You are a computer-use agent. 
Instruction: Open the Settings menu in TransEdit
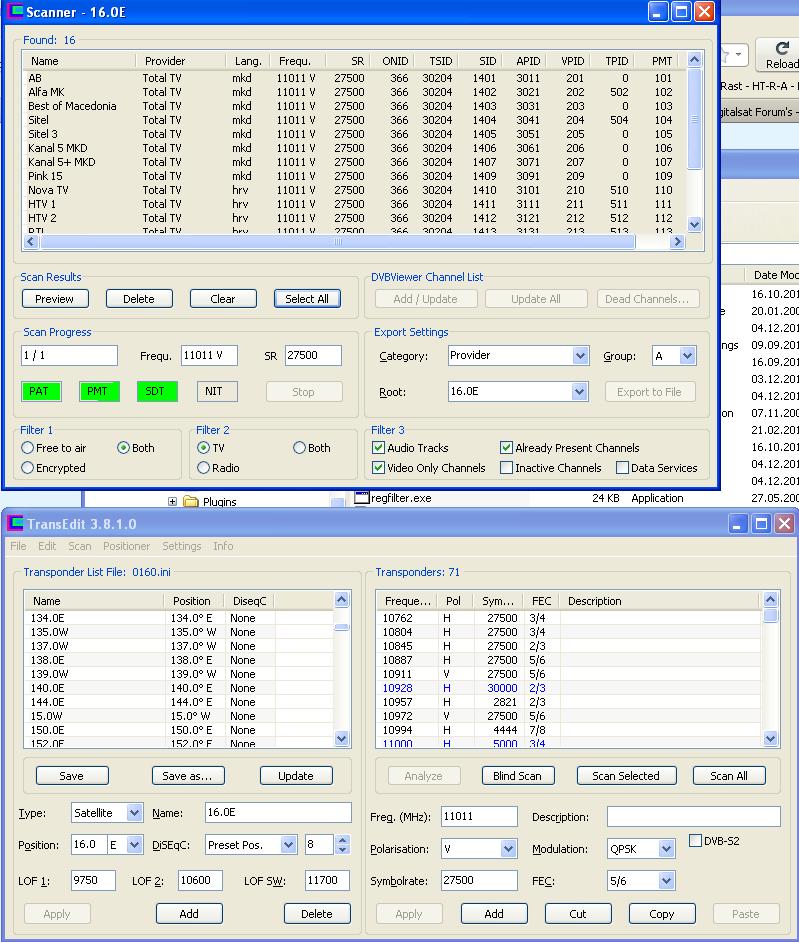click(x=181, y=546)
